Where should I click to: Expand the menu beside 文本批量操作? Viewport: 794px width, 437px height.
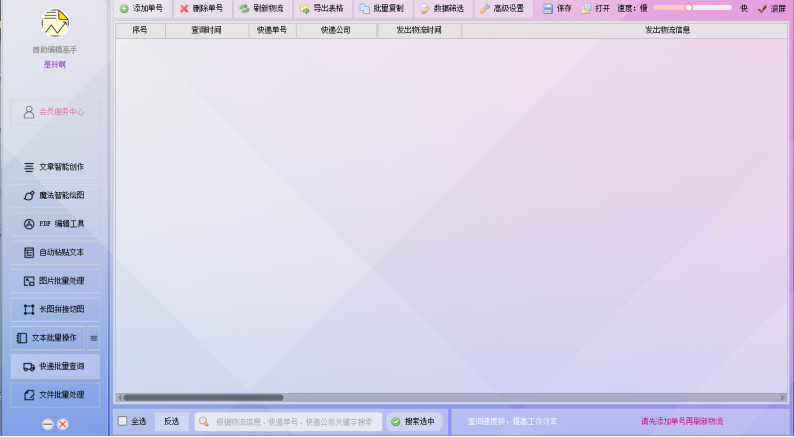94,338
